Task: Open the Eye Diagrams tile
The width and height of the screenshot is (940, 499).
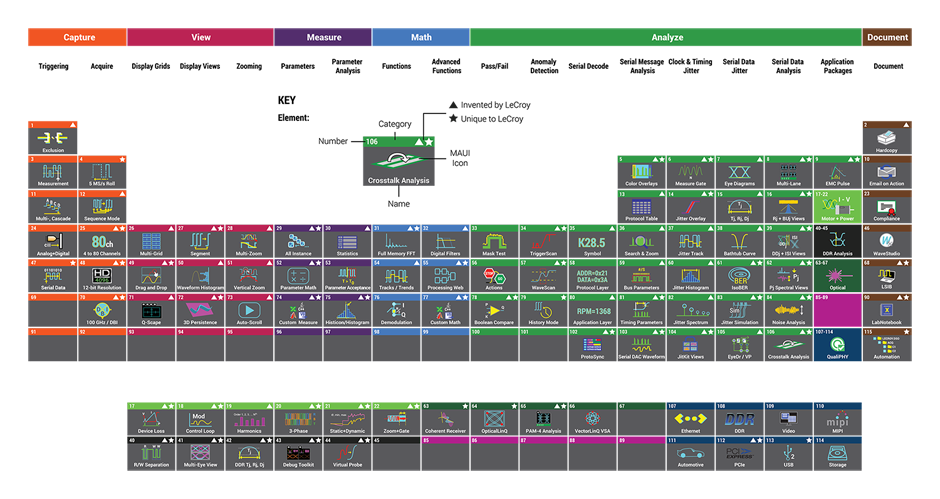Action: pos(739,173)
